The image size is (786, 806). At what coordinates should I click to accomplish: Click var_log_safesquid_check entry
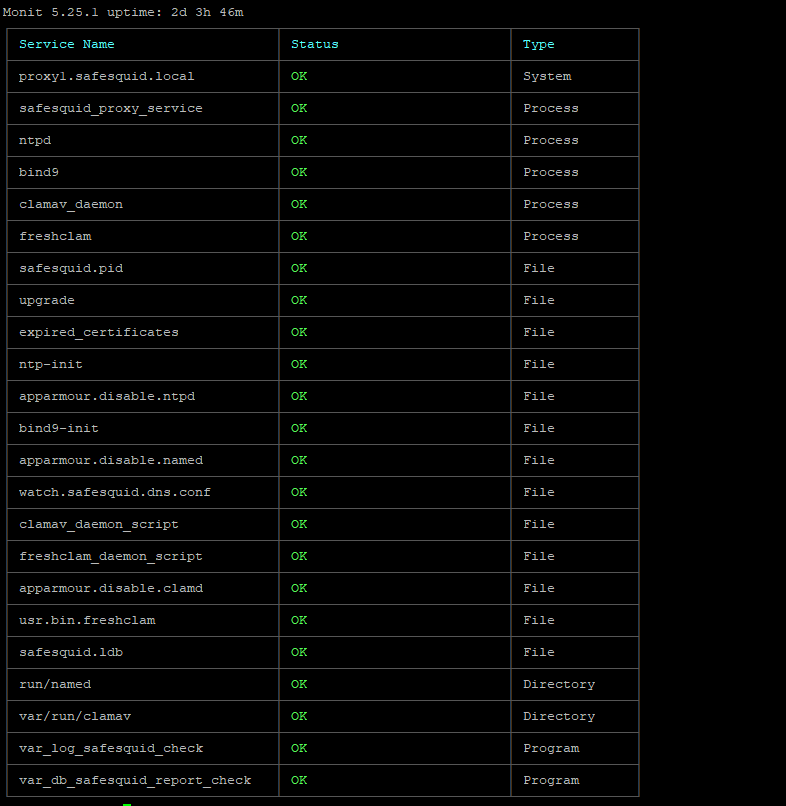tap(111, 748)
